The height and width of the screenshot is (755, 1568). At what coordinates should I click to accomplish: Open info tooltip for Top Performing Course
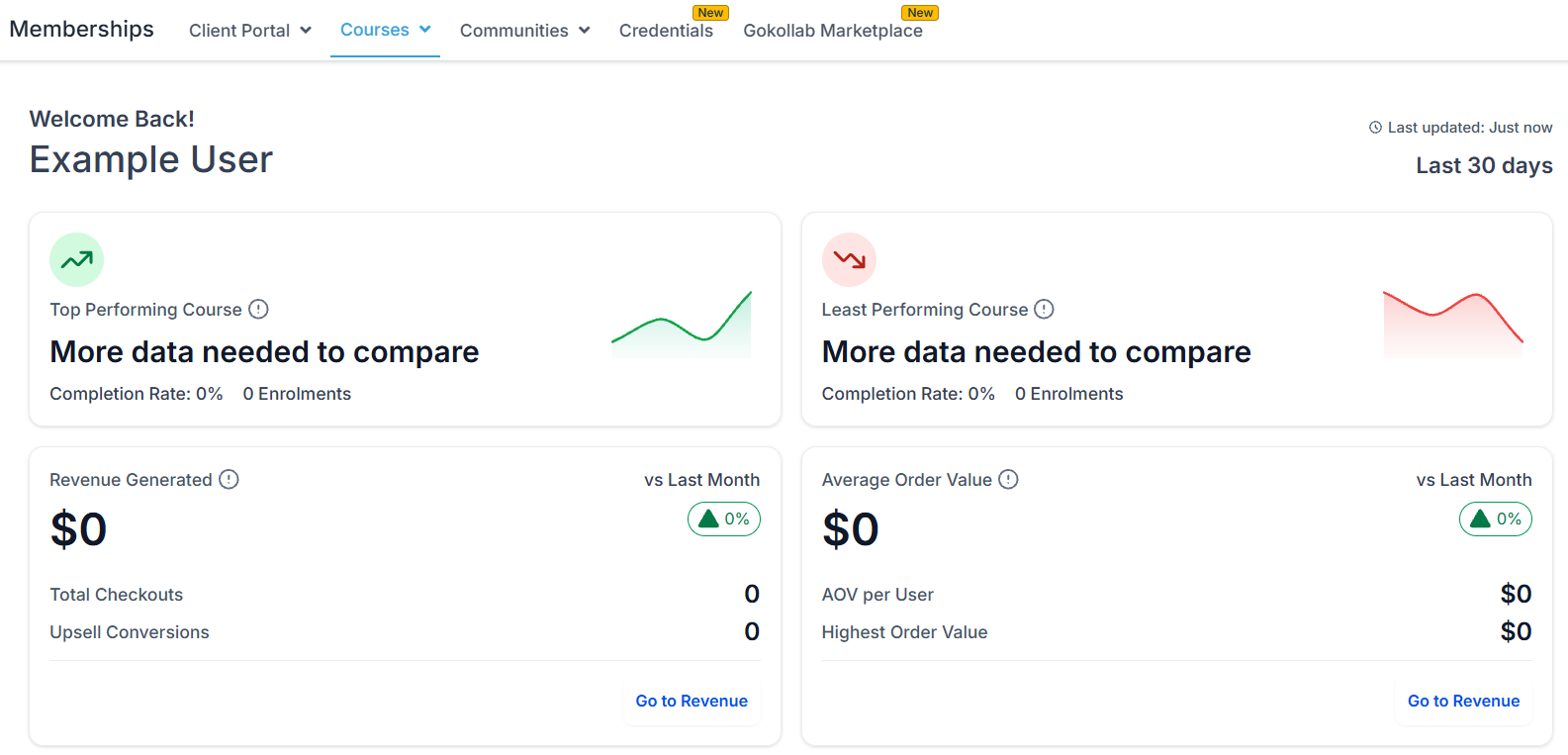pos(258,310)
